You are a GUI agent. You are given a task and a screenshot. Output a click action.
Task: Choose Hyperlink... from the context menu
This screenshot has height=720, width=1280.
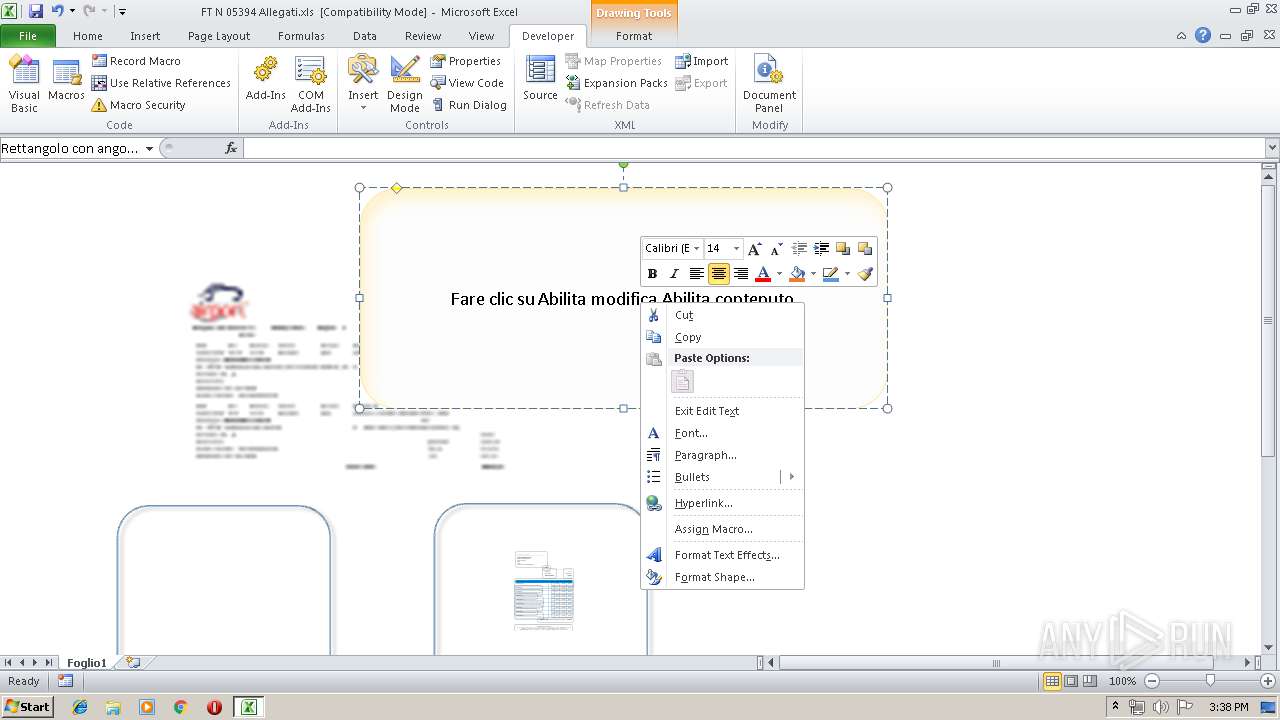(x=722, y=503)
